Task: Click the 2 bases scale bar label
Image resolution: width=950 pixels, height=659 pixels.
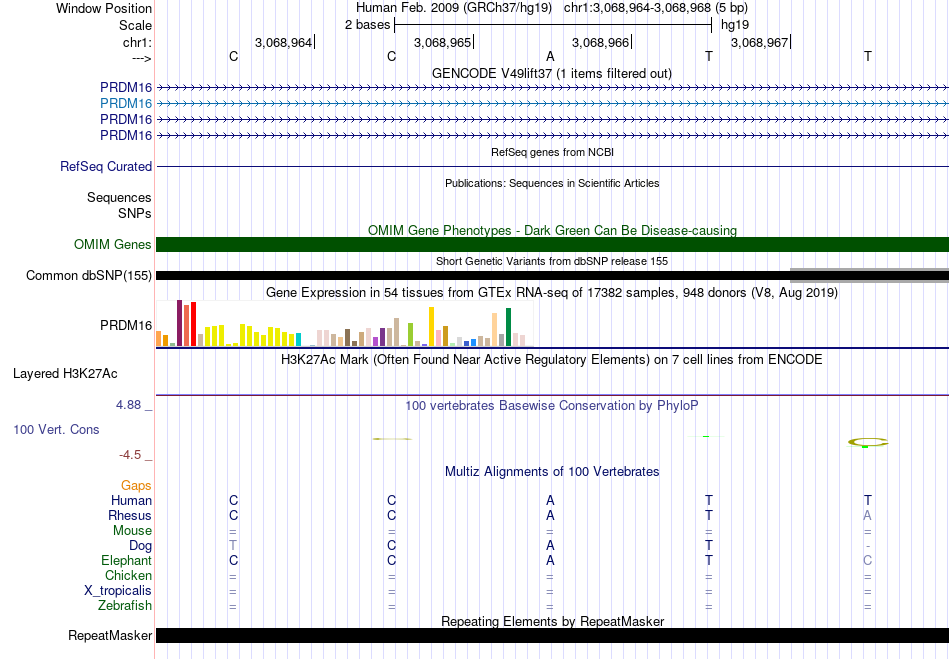Action: click(368, 25)
